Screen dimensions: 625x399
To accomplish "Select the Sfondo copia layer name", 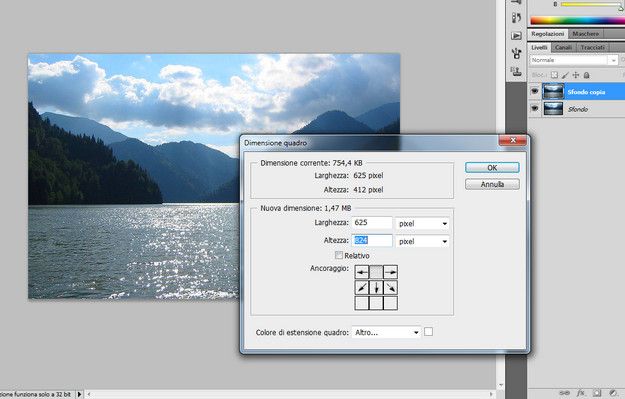I will tap(586, 92).
